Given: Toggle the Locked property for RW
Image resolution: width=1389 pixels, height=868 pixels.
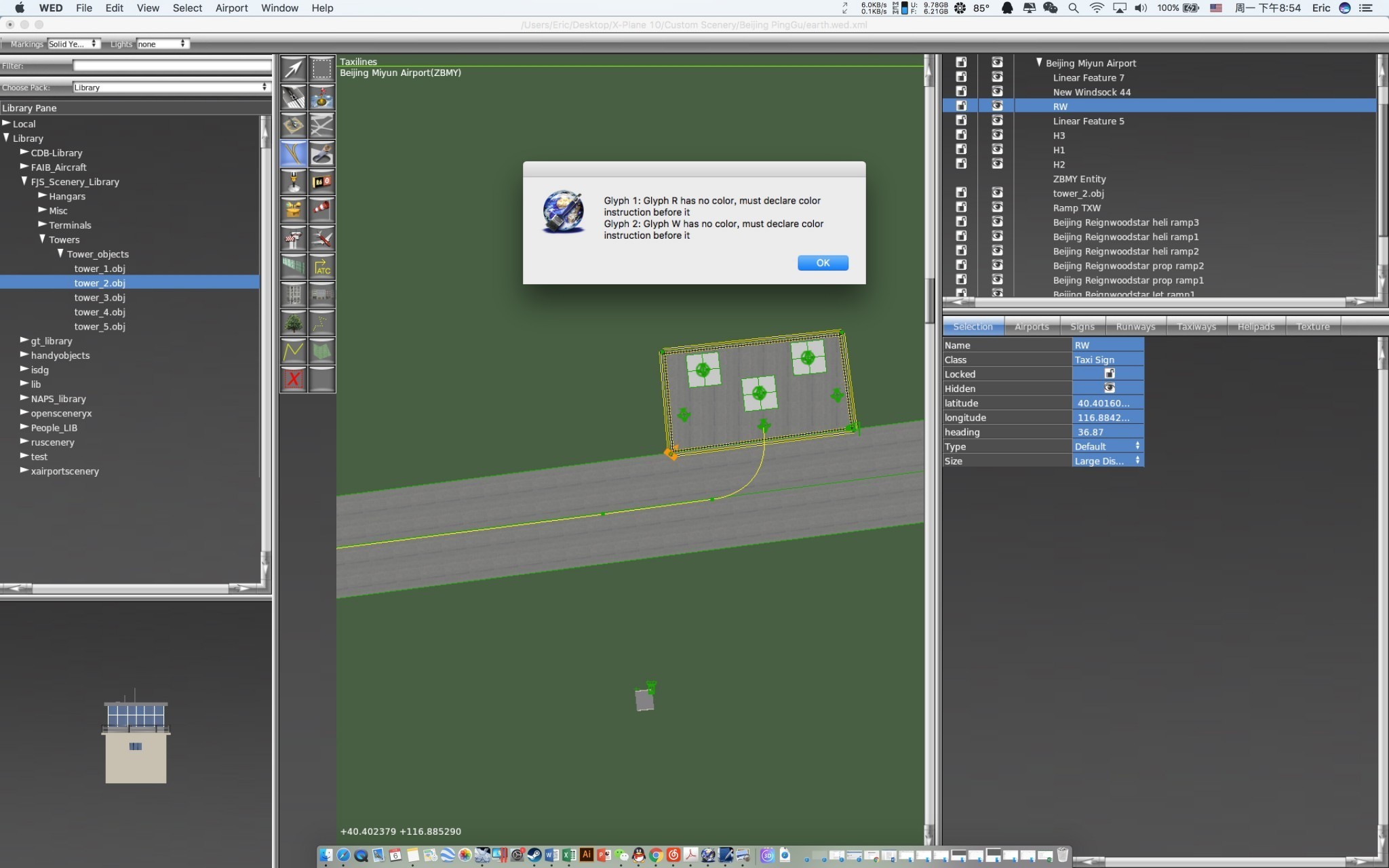Looking at the screenshot, I should point(1109,374).
